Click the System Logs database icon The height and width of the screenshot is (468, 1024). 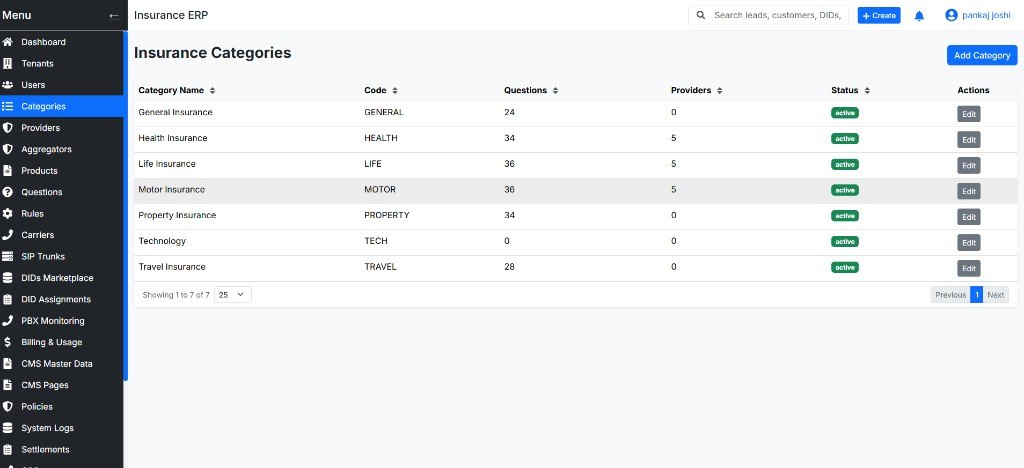[x=8, y=428]
